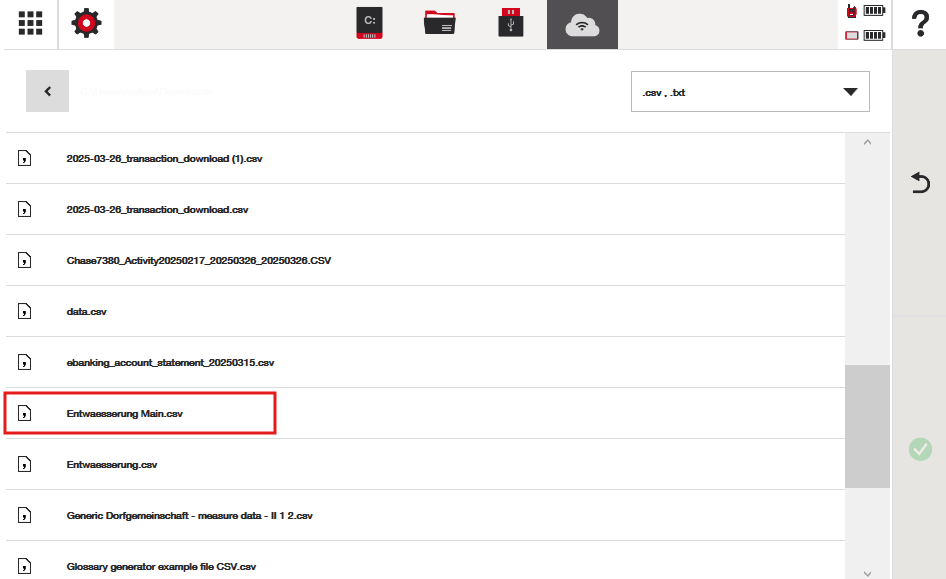Click the vertical scrollbar thumb
This screenshot has height=579, width=946.
(867, 426)
